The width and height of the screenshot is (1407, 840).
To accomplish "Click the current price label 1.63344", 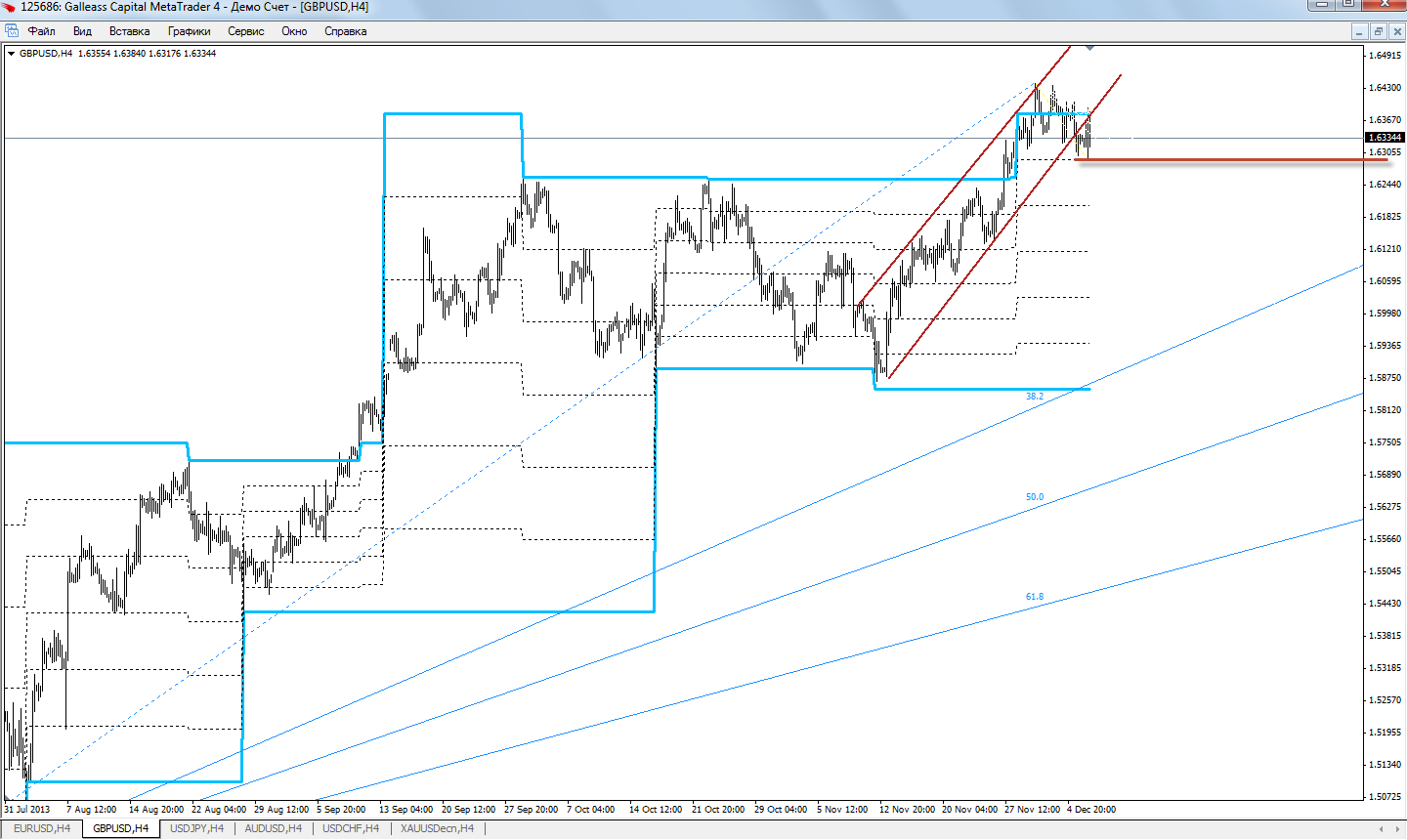I will 1385,138.
